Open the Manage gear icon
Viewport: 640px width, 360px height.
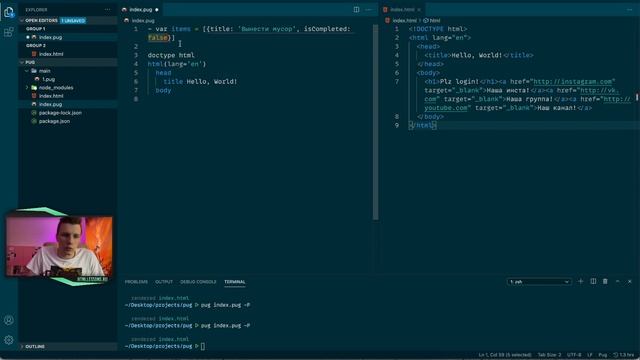[9, 340]
